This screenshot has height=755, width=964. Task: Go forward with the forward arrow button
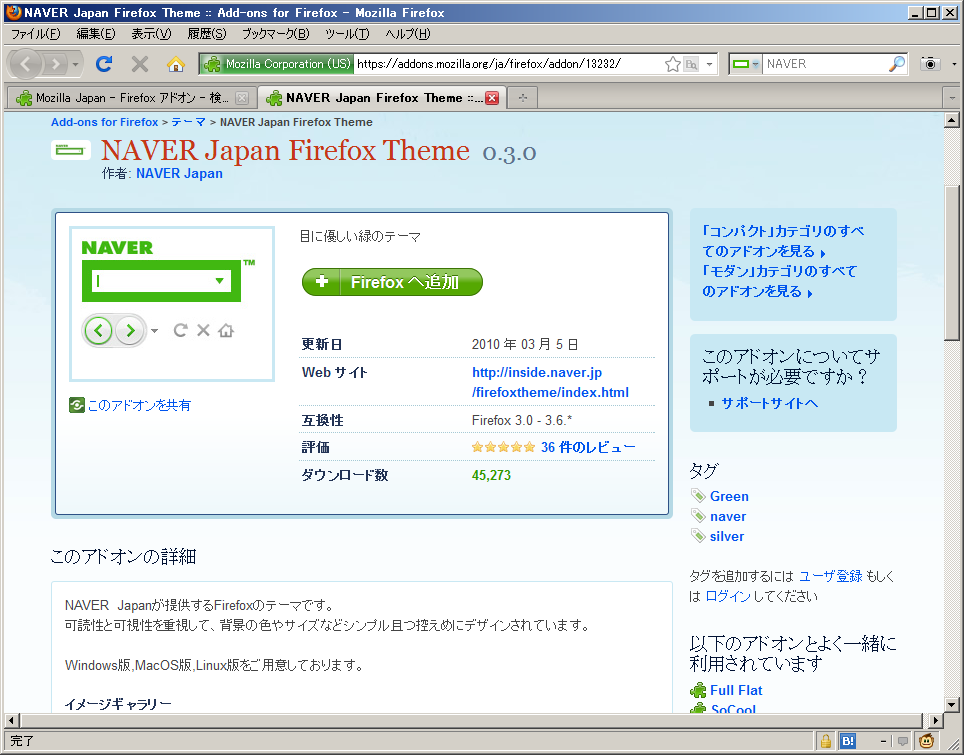(56, 63)
